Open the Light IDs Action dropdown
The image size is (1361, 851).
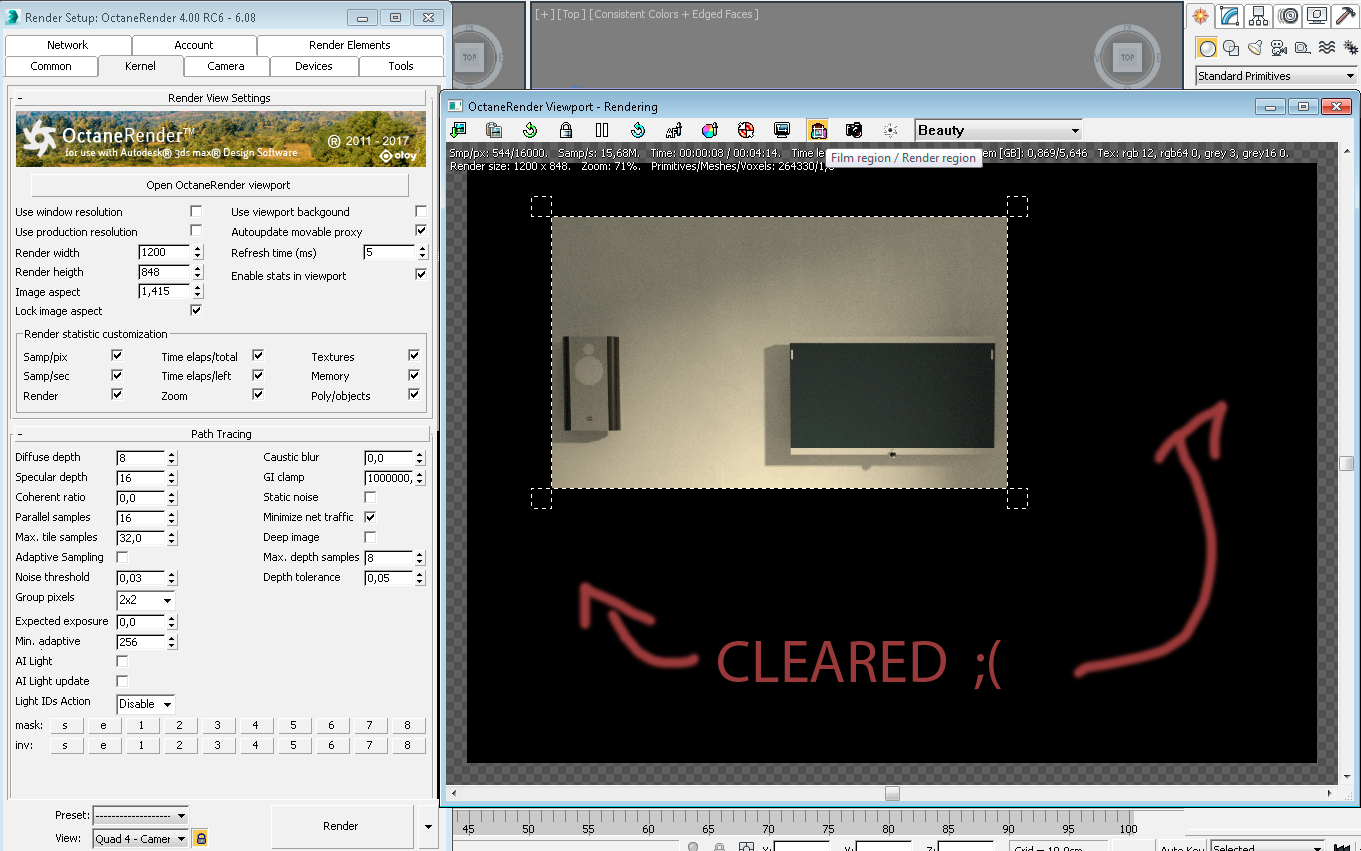146,704
